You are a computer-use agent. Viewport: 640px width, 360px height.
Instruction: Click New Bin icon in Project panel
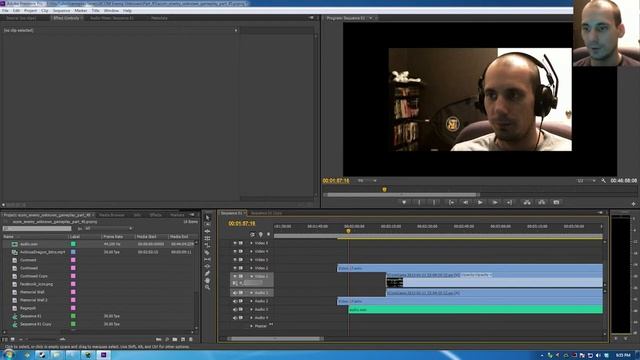tap(175, 339)
